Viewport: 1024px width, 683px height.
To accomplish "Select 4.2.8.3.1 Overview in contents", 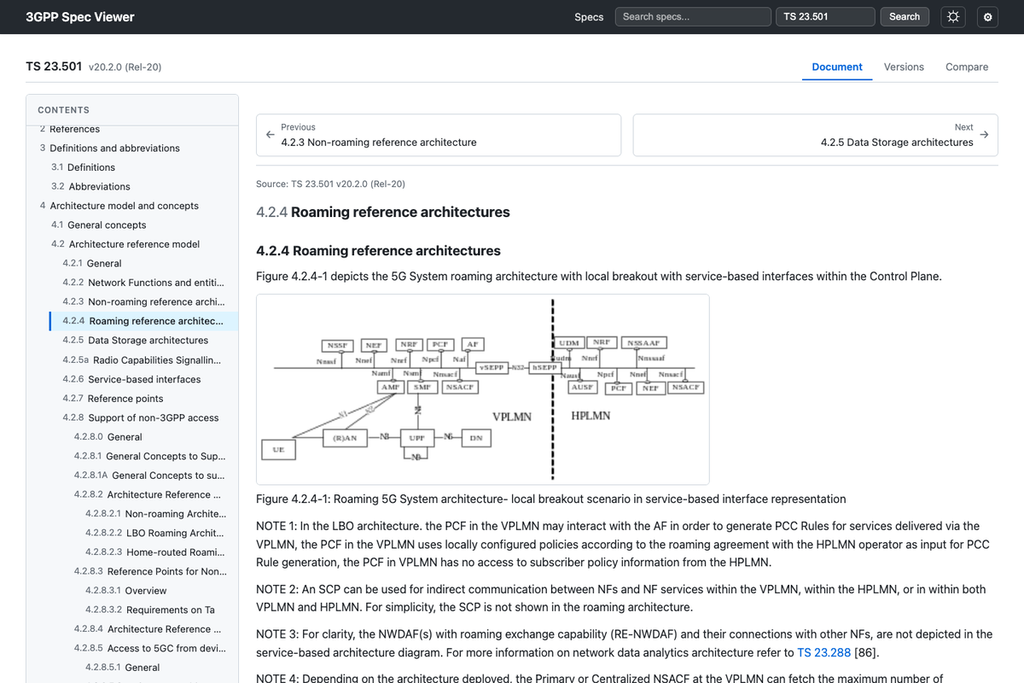I will pos(125,590).
